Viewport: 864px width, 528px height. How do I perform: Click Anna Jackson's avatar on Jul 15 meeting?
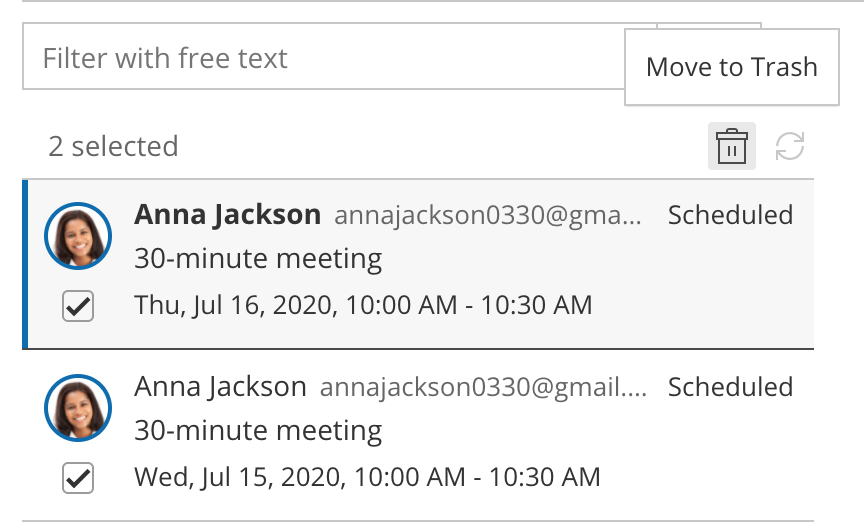(78, 408)
